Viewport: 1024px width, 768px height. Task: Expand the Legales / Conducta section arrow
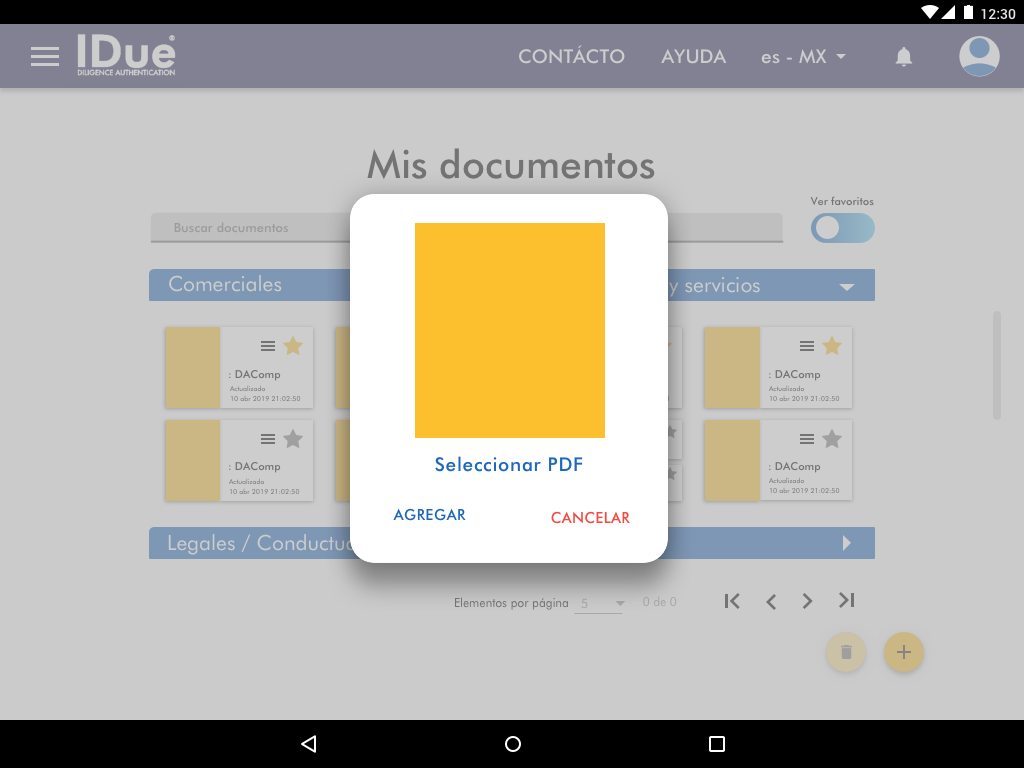tap(846, 543)
